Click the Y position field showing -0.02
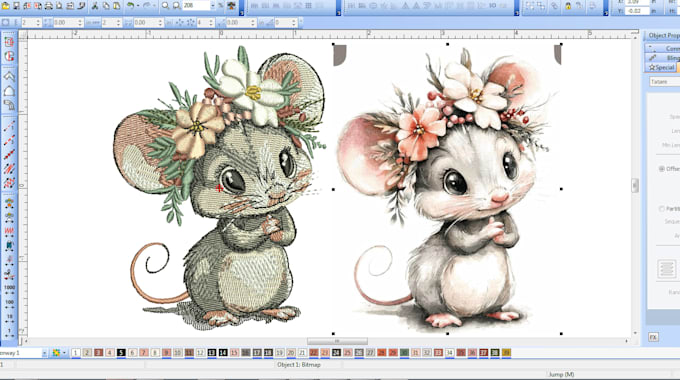Image resolution: width=680 pixels, height=380 pixels. [637, 11]
